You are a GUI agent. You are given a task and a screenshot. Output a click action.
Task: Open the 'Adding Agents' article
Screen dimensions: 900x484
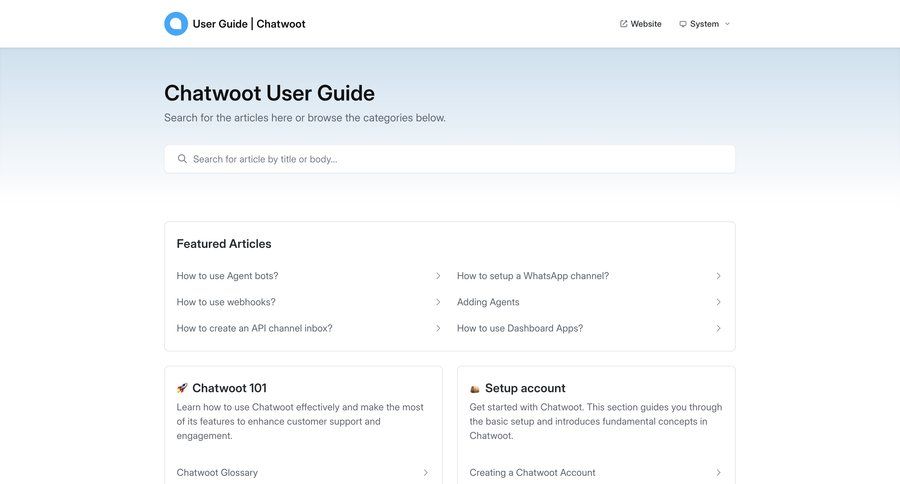click(488, 302)
